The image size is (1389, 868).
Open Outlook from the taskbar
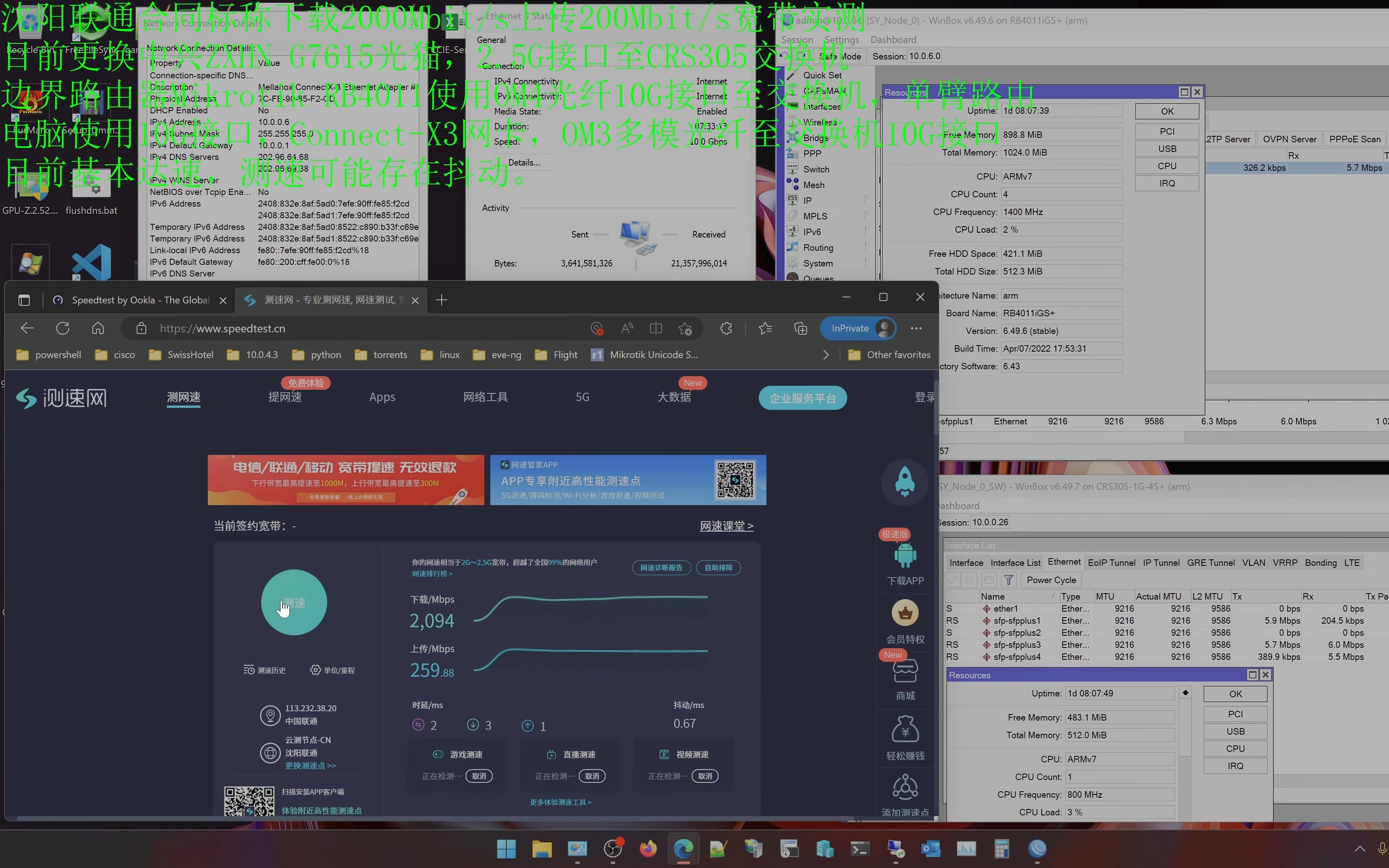click(930, 848)
